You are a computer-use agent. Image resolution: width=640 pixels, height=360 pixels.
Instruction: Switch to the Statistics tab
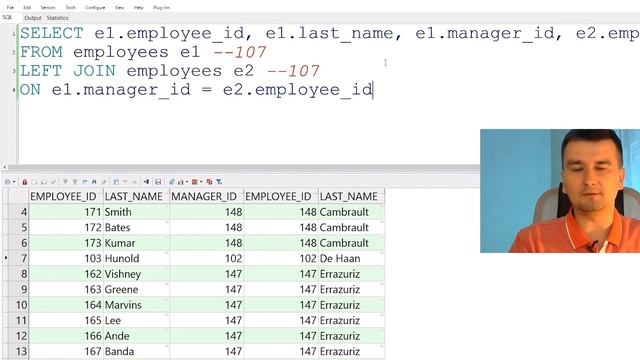57,18
